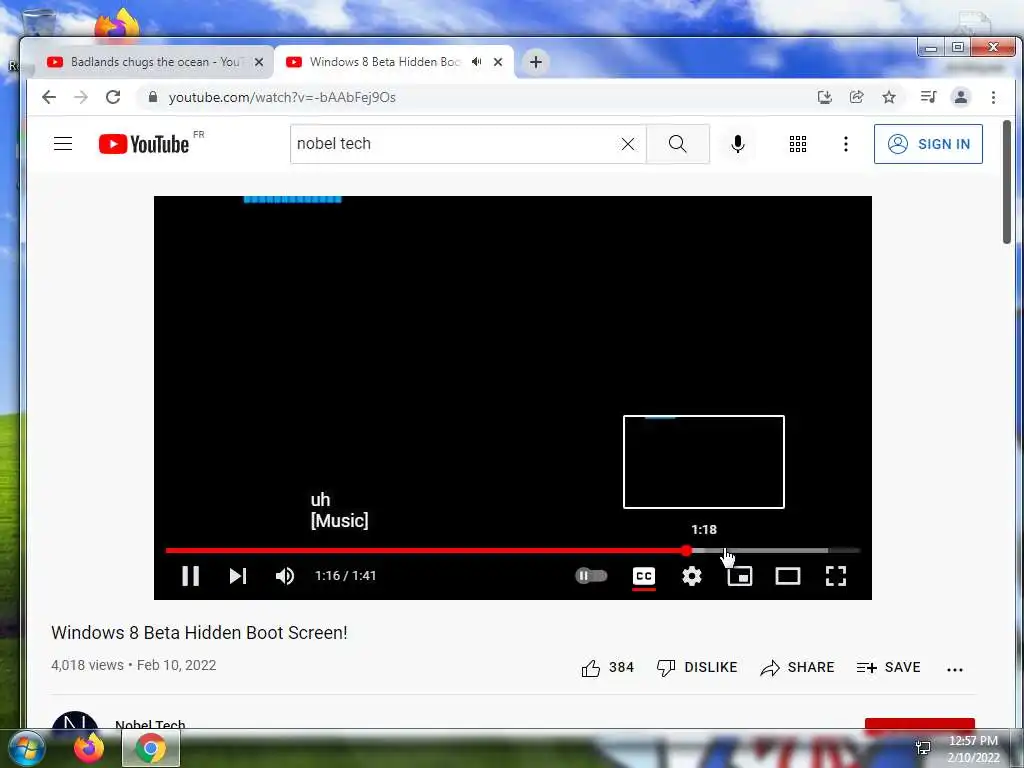Screen dimensions: 1024x768
Task: Skip to next video
Action: [x=238, y=575]
